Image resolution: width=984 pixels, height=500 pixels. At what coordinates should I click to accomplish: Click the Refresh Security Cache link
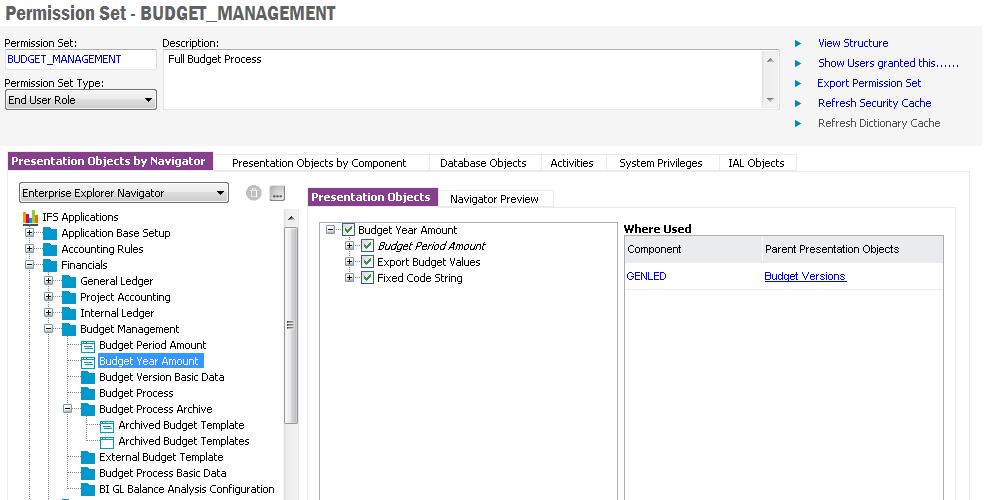pyautogui.click(x=874, y=104)
